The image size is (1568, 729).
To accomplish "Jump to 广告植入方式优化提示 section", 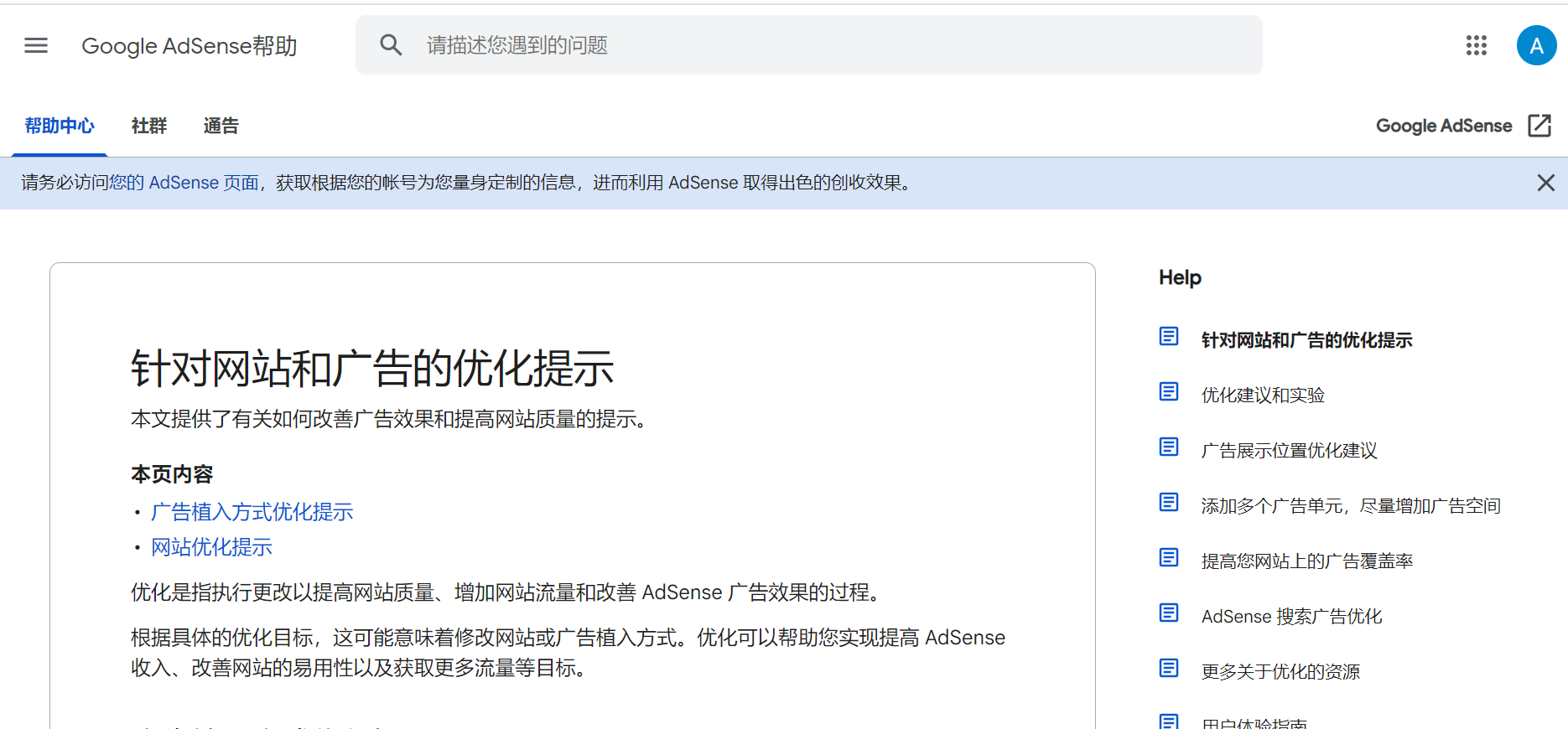I will tap(252, 512).
